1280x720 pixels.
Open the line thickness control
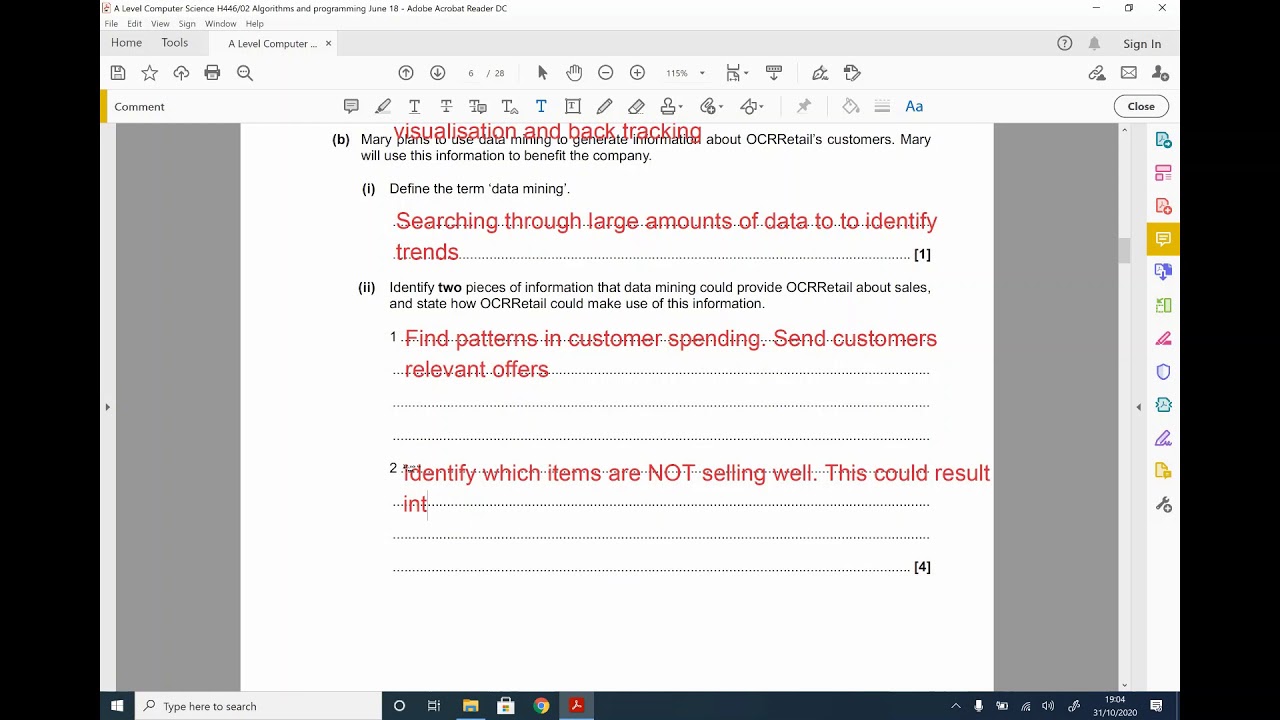[882, 106]
